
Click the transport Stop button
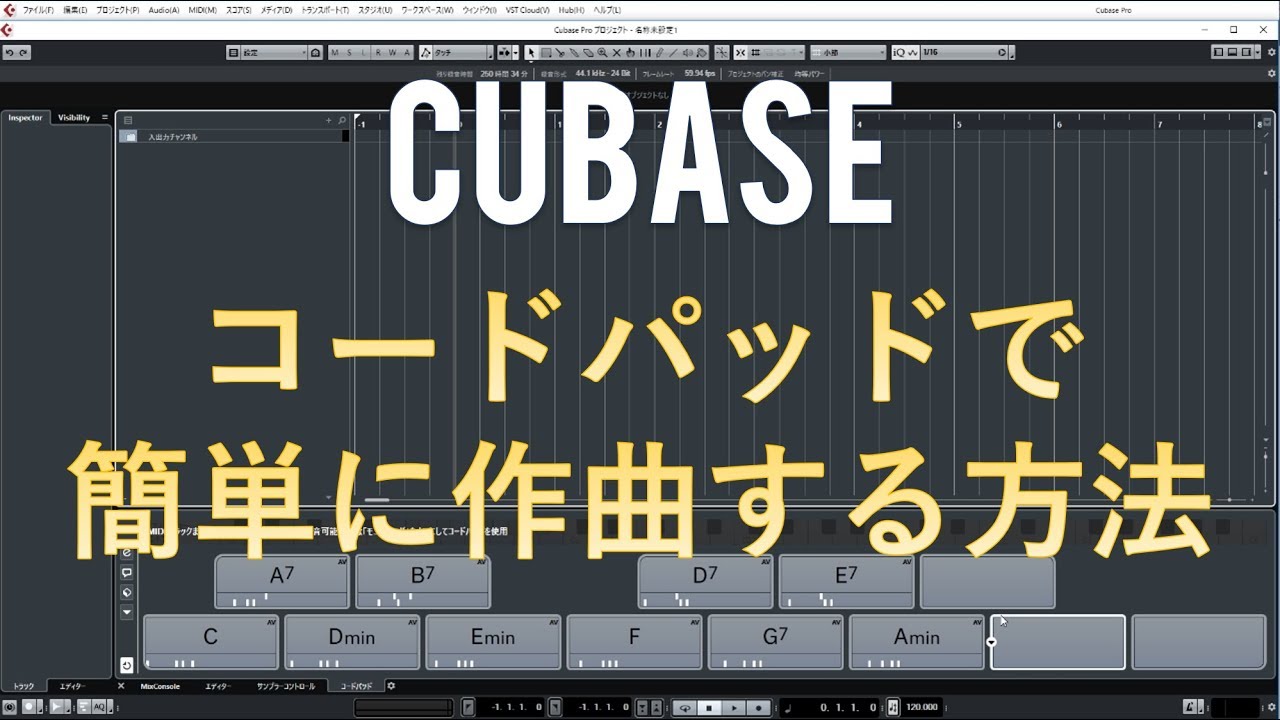coord(709,707)
